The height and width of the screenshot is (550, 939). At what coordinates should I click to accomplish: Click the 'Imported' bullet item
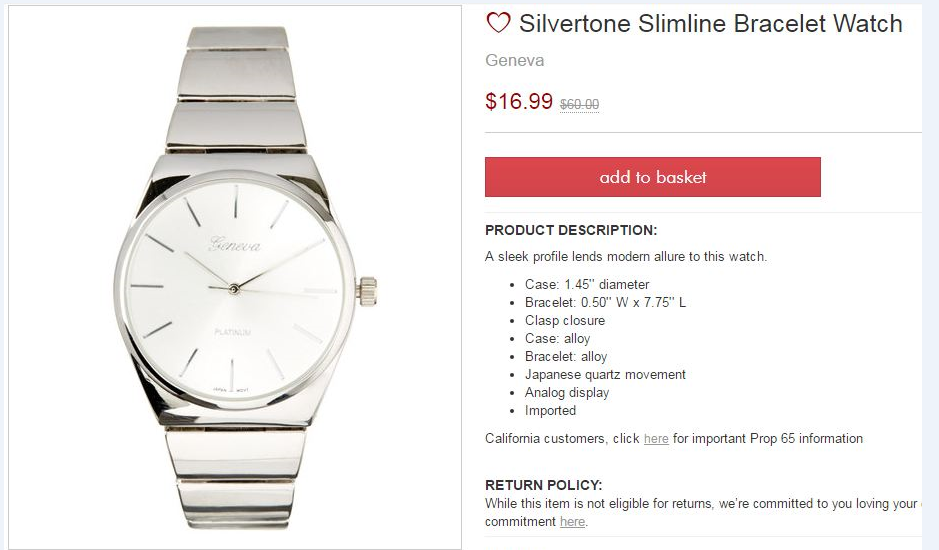[x=550, y=411]
